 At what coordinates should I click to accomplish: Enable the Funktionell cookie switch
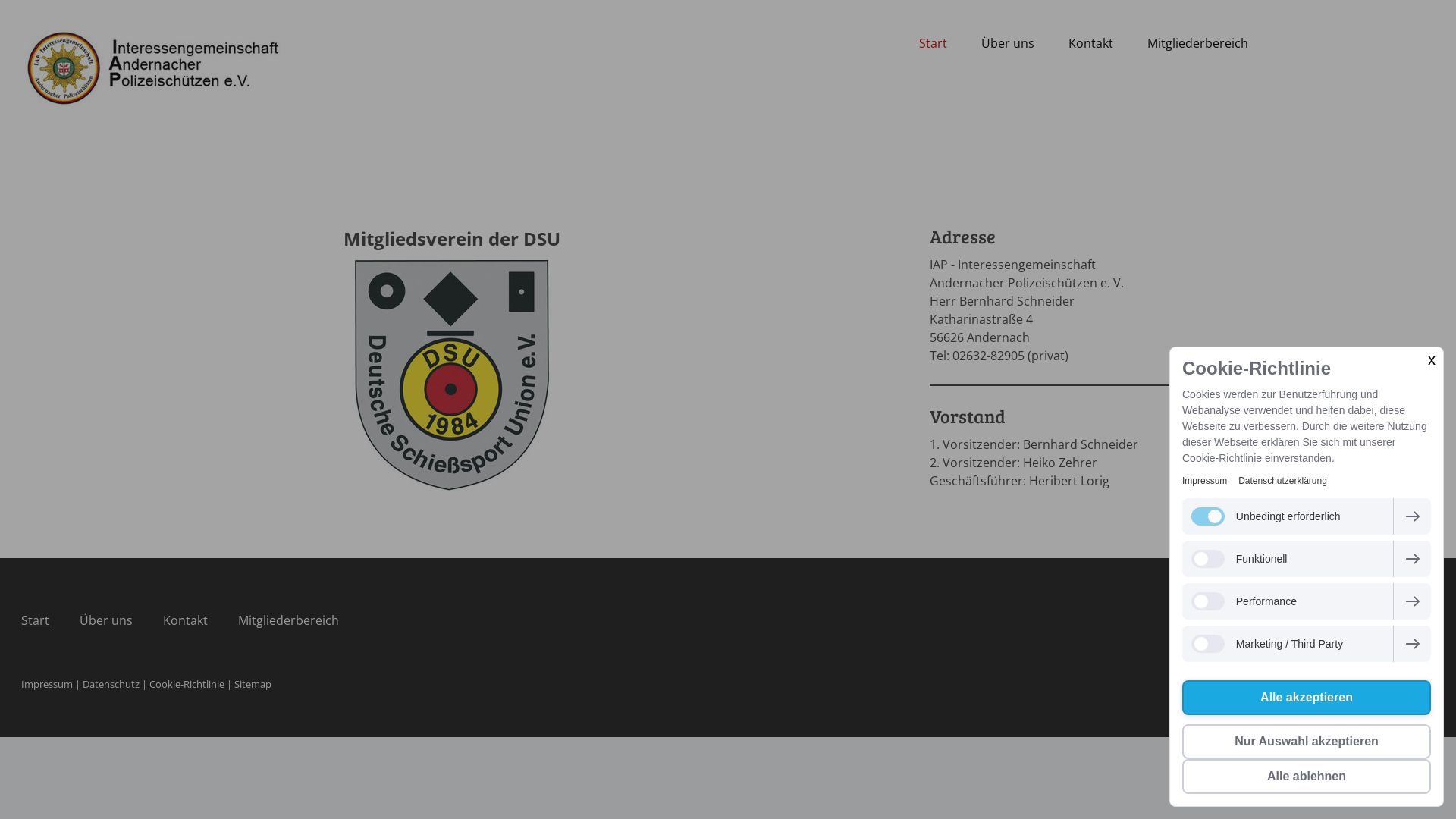click(x=1207, y=559)
